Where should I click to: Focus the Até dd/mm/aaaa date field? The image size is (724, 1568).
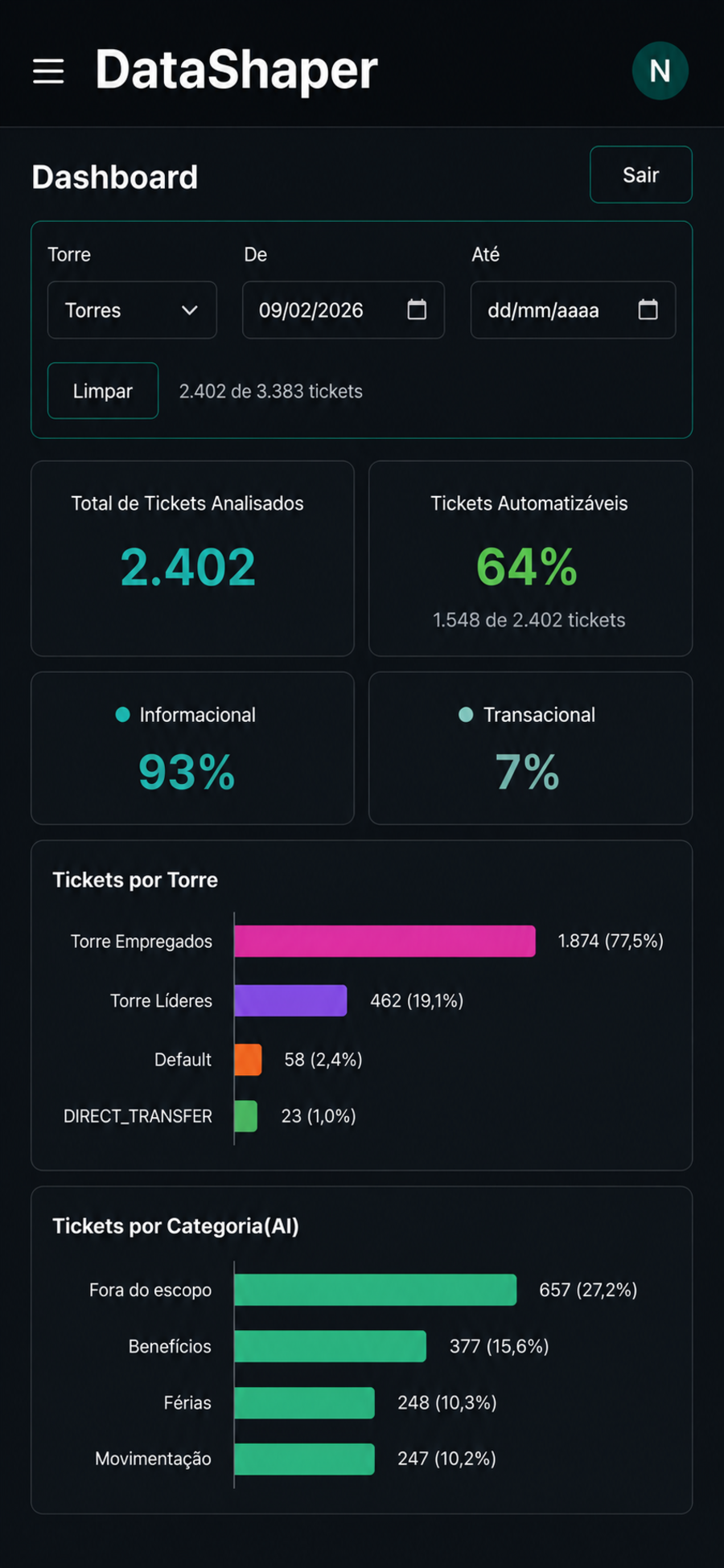(x=573, y=310)
